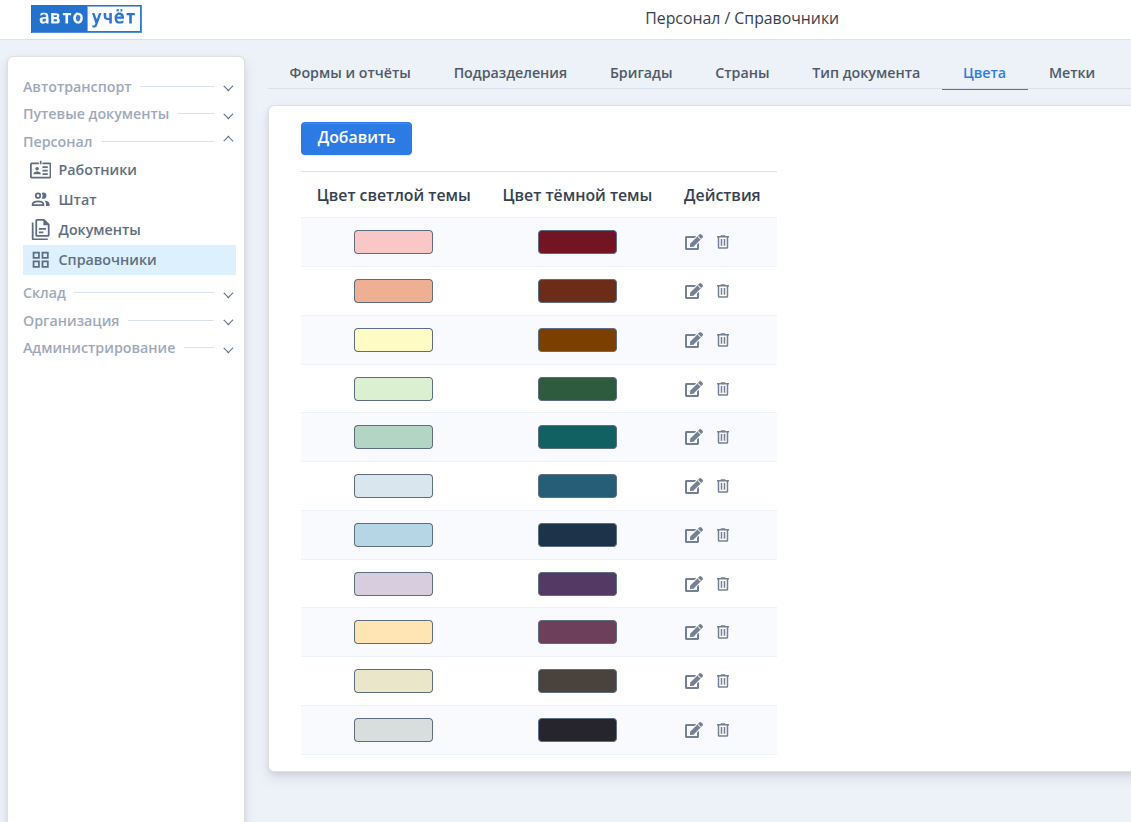This screenshot has width=1131, height=822.
Task: Collapse the Персонал section
Action: pos(228,139)
